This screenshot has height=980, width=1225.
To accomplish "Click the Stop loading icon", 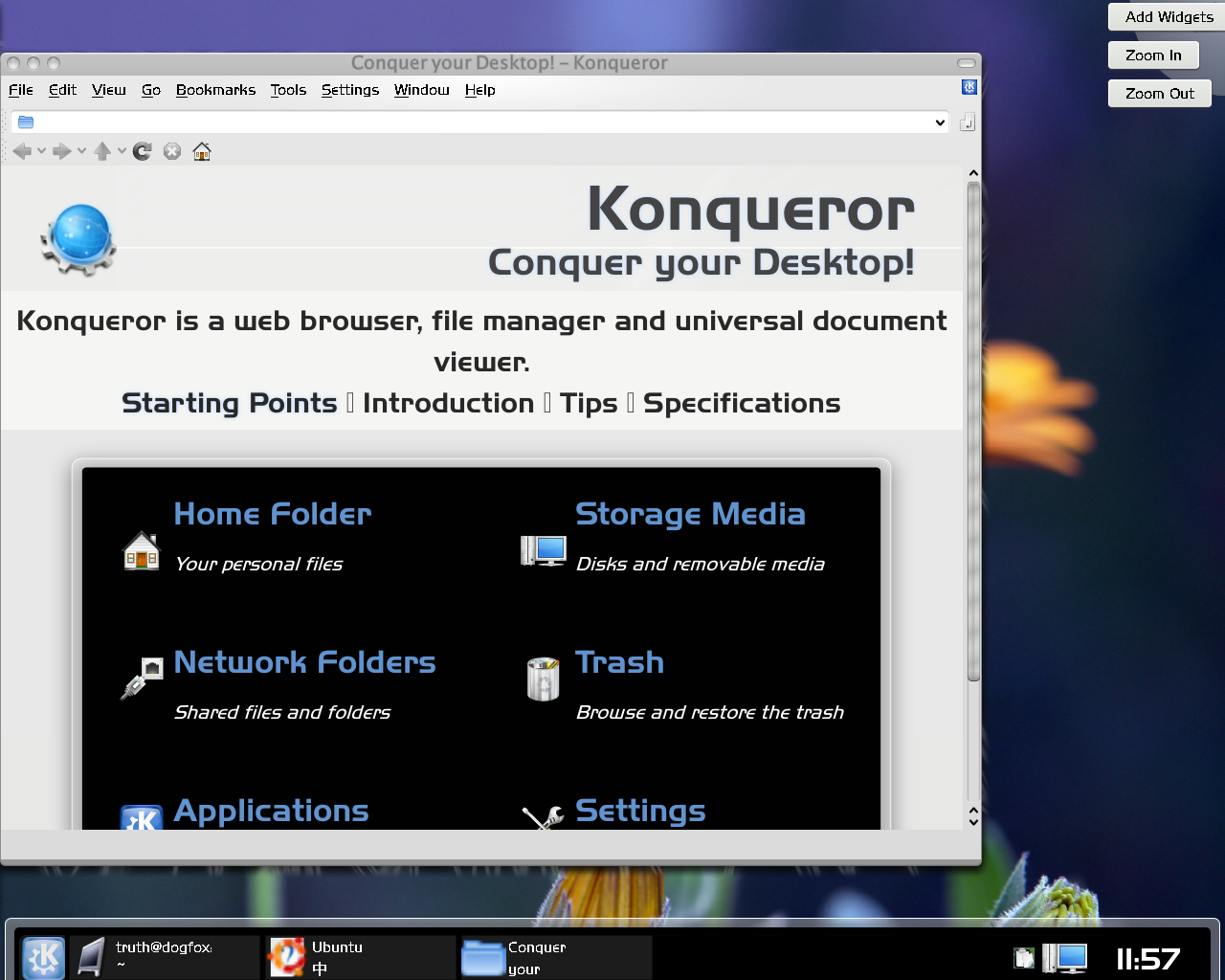I will 172,151.
